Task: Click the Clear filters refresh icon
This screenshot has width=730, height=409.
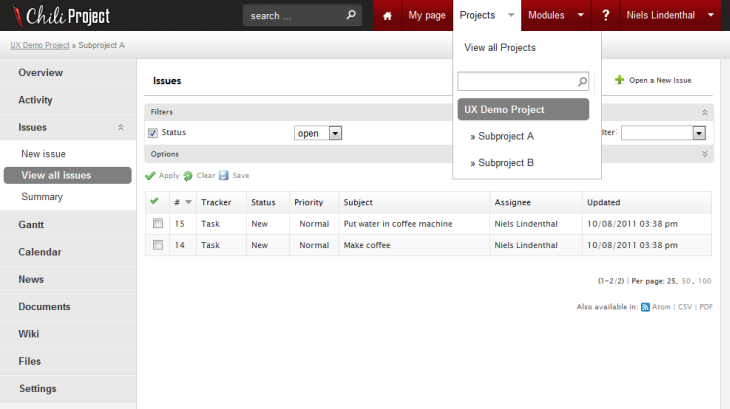Action: tap(188, 175)
